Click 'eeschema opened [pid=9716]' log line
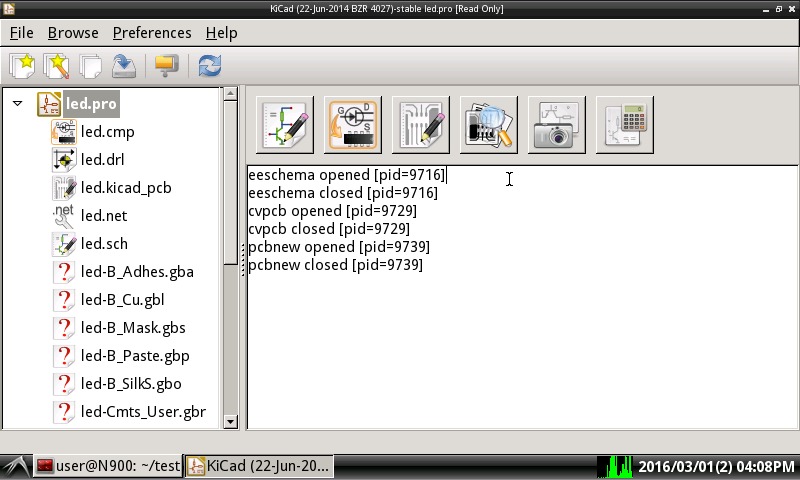This screenshot has height=480, width=800. point(346,175)
